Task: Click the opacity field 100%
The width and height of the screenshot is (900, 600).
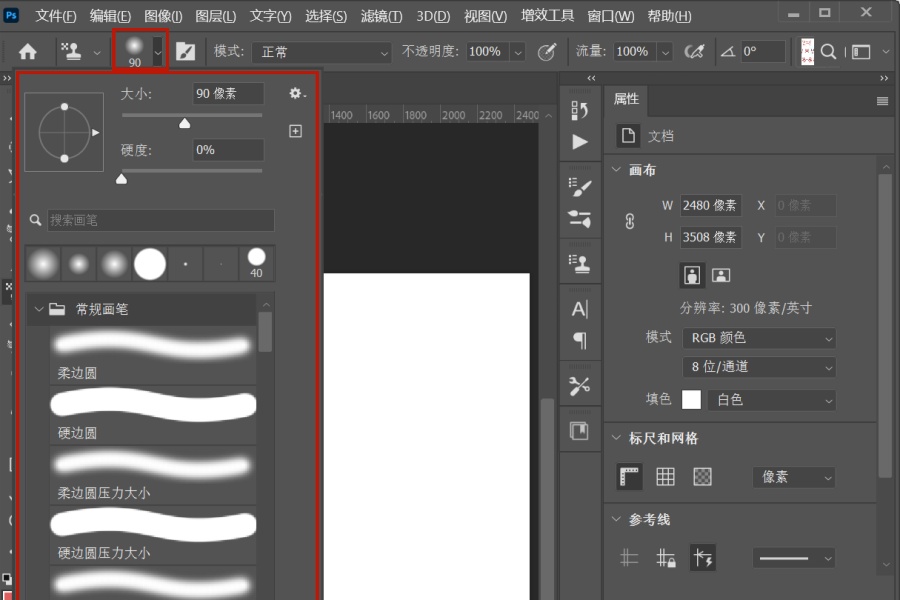Action: (487, 52)
